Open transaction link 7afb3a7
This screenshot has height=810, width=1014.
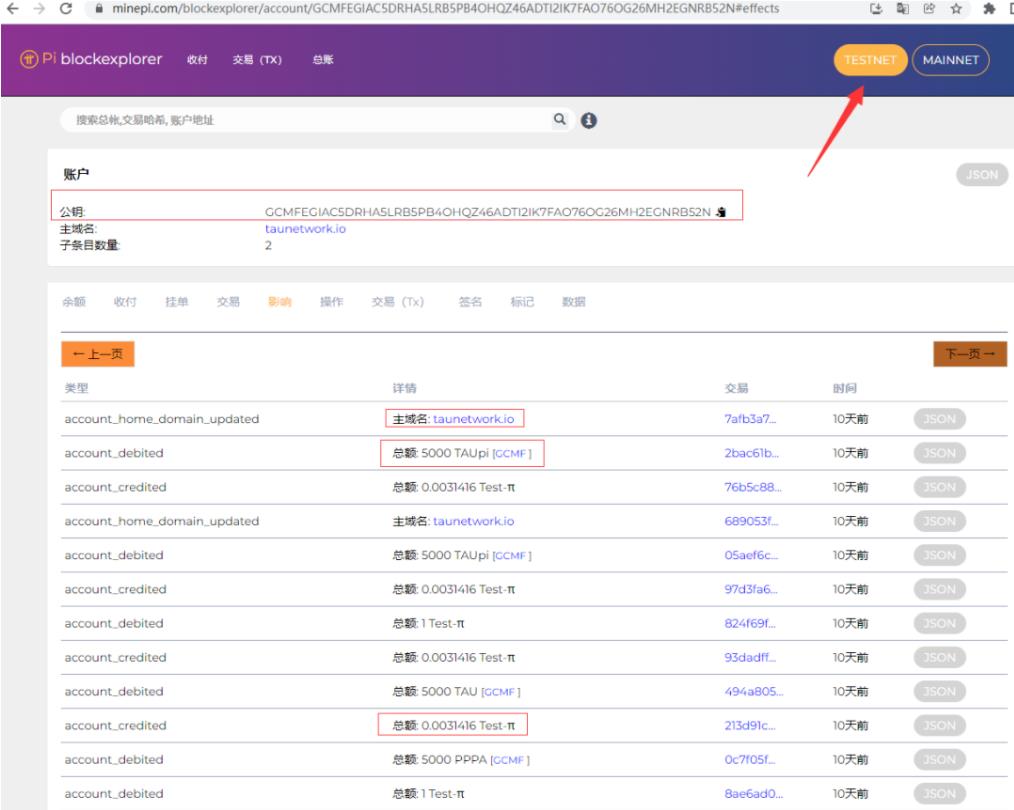coord(750,419)
